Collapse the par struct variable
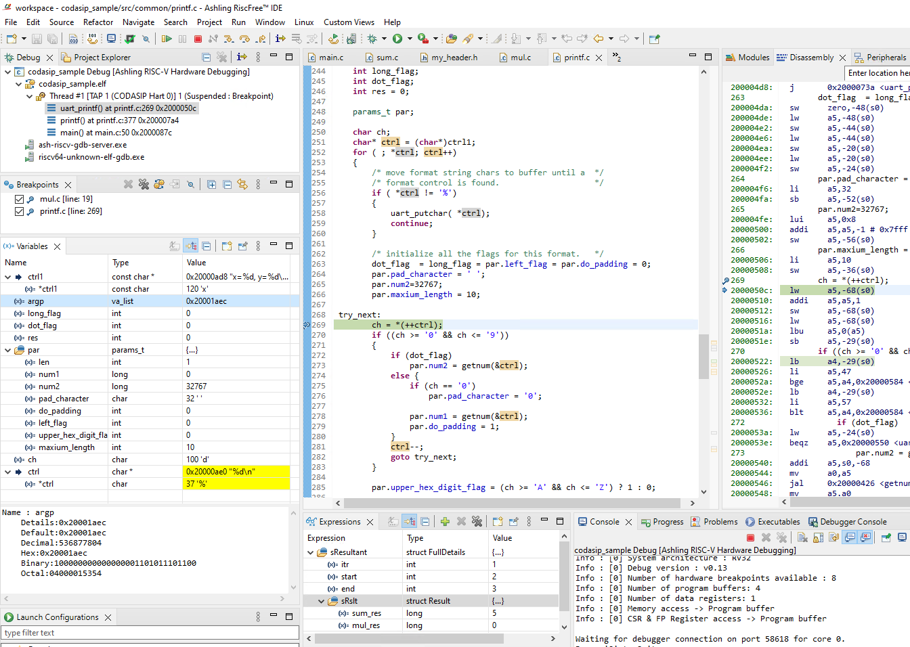 [x=8, y=350]
